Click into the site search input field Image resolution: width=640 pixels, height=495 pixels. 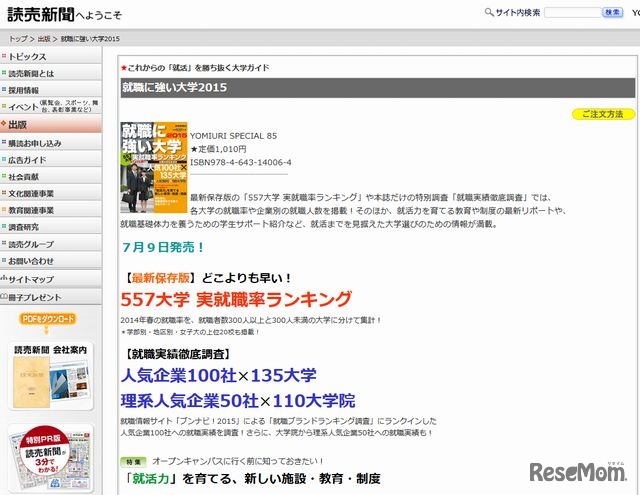(573, 13)
